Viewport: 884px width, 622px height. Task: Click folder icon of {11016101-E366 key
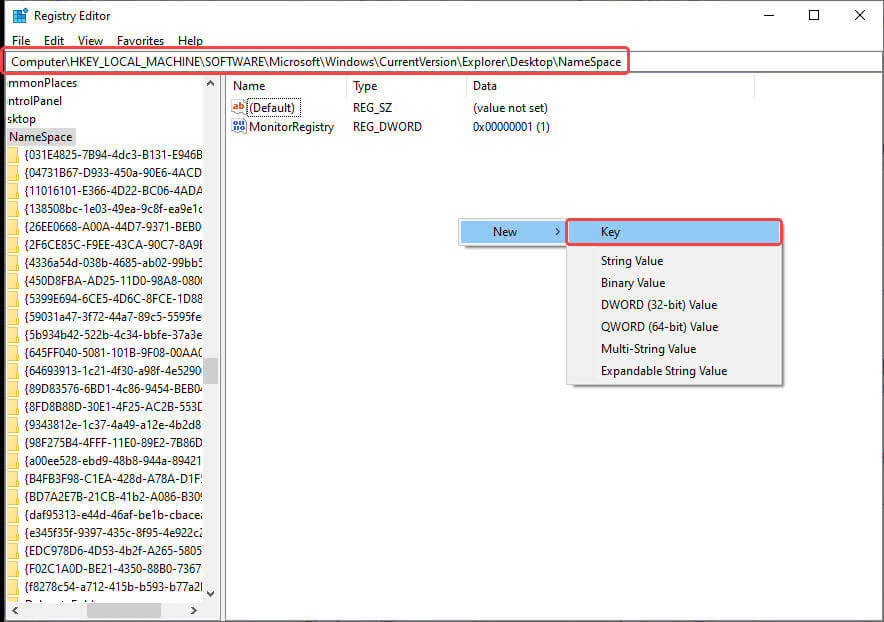coord(14,191)
